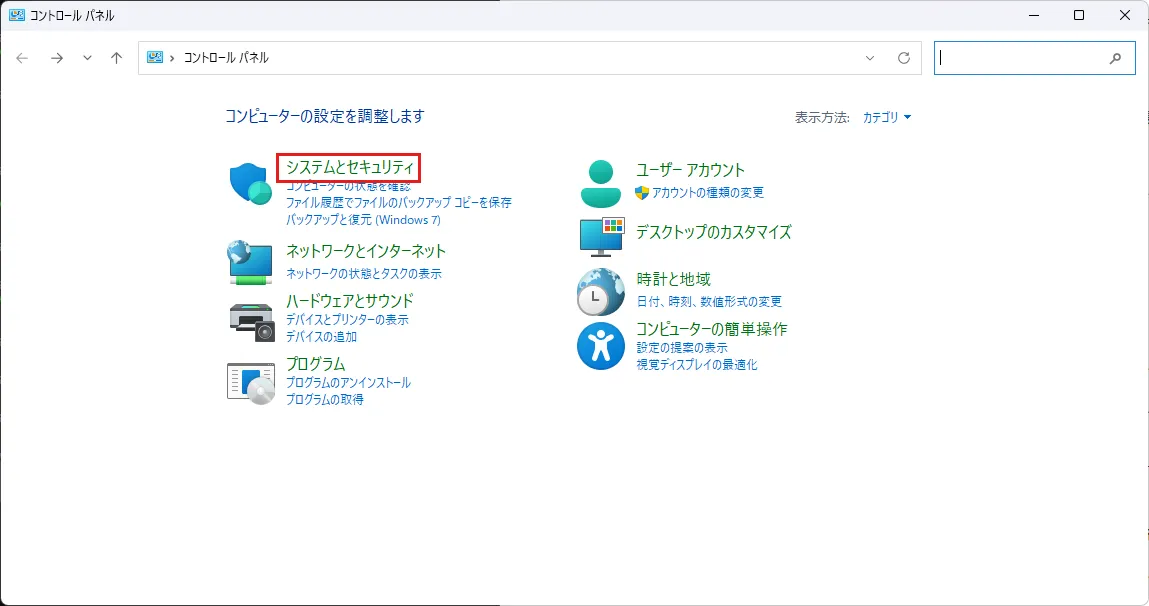Viewport: 1149px width, 606px height.
Task: Open プログラムの取得 link
Action: tap(324, 399)
